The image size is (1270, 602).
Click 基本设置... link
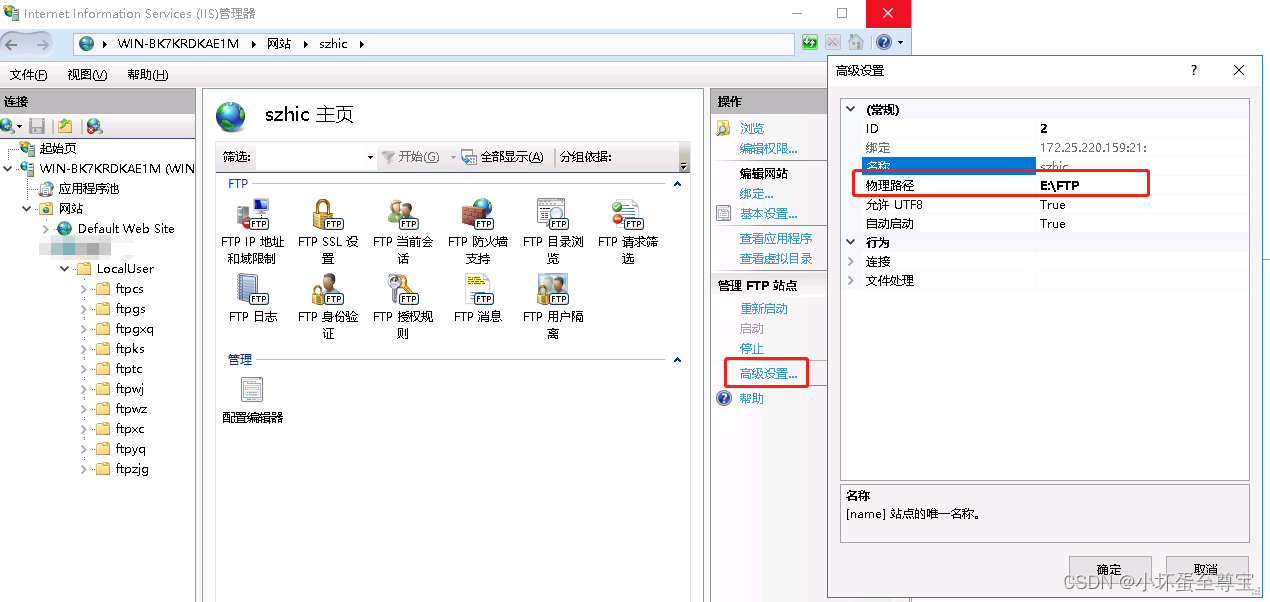click(768, 213)
